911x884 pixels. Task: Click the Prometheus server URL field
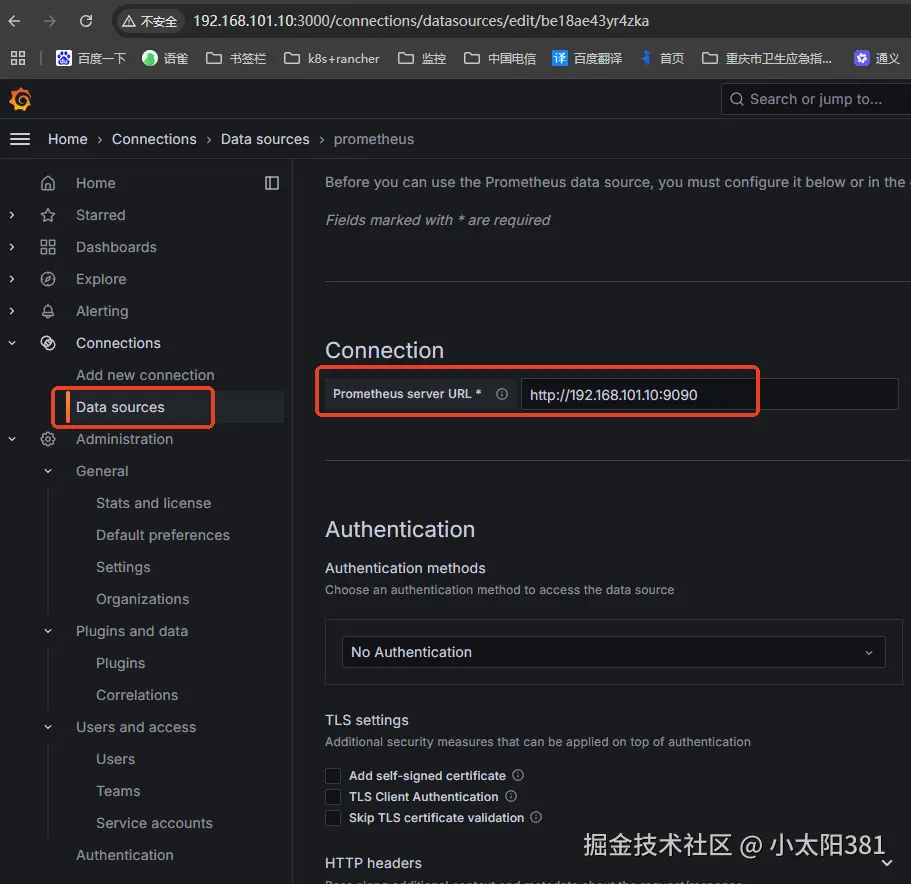pyautogui.click(x=709, y=394)
